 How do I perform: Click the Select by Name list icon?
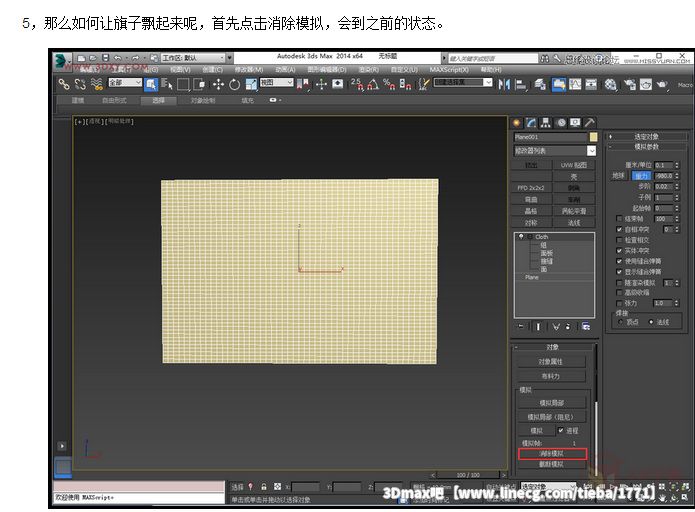pyautogui.click(x=167, y=84)
